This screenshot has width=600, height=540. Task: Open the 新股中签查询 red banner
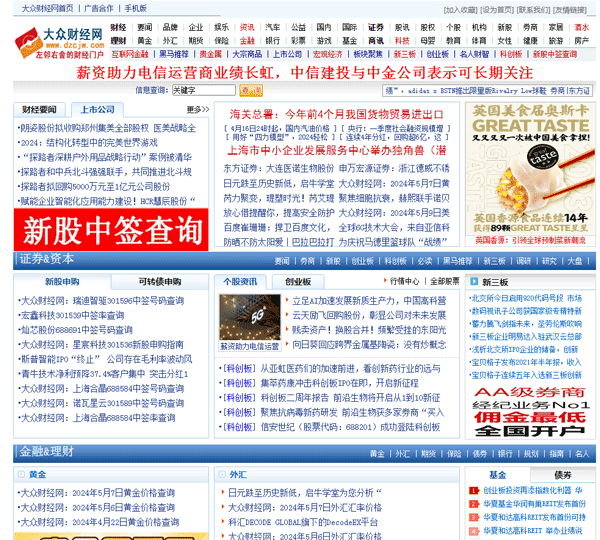coord(111,230)
